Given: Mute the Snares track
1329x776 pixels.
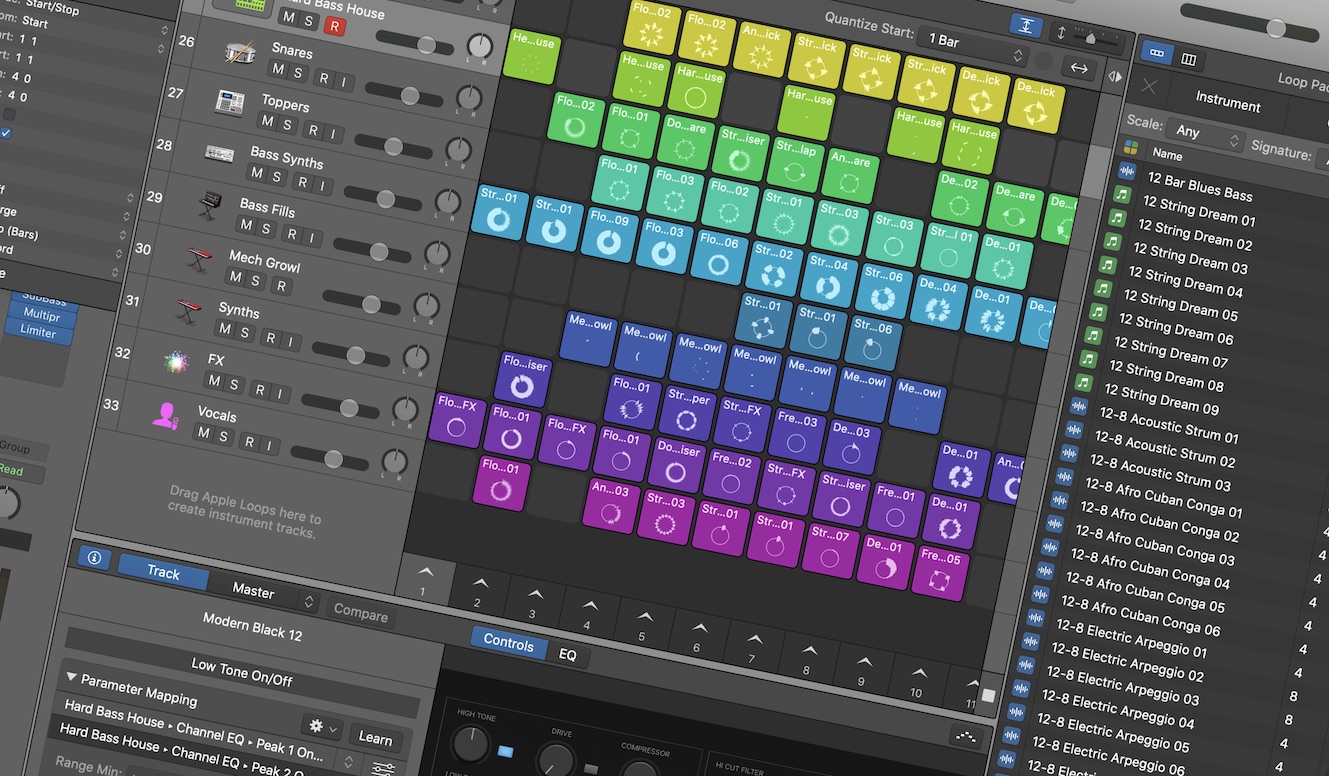Looking at the screenshot, I should [x=278, y=69].
